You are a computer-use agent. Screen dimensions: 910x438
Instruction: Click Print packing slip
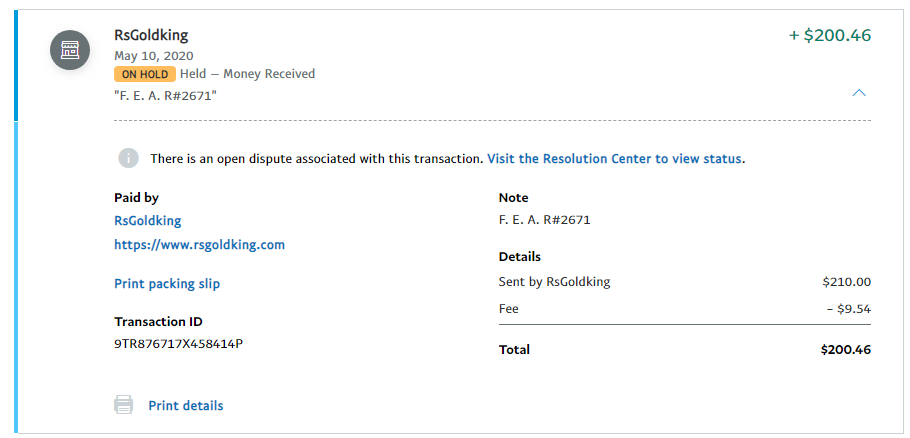(167, 284)
